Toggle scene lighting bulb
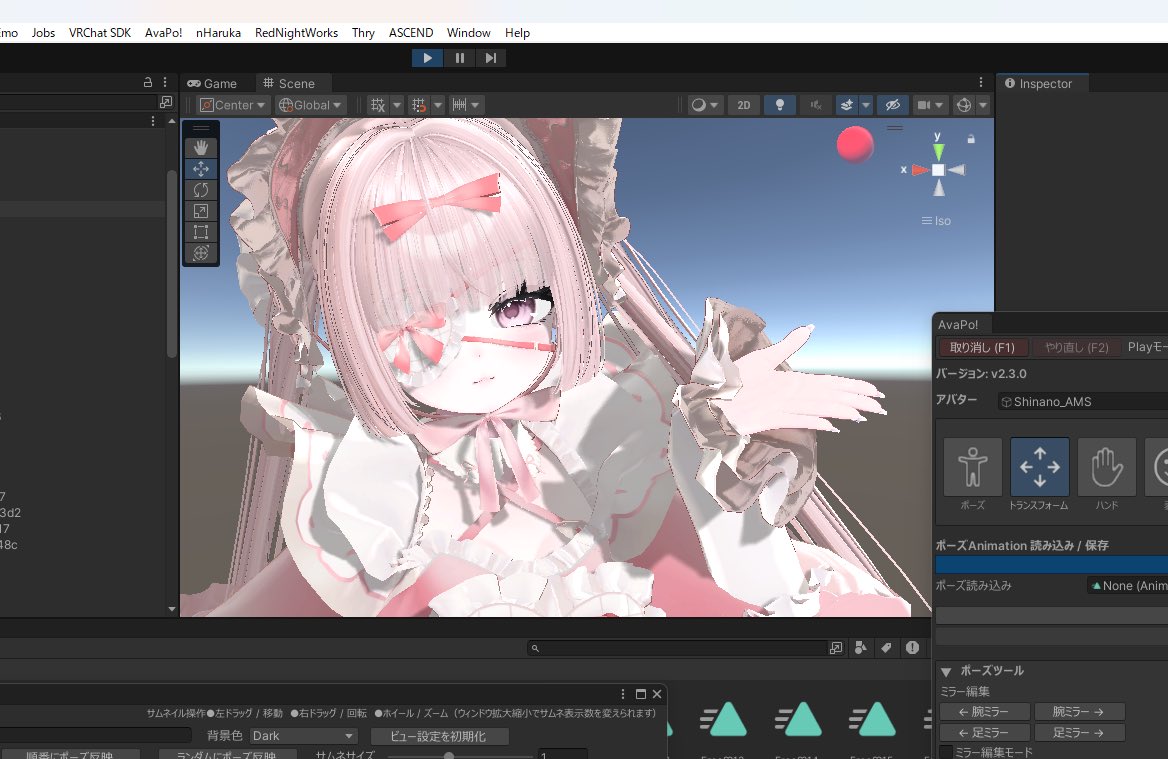This screenshot has width=1168, height=759. pos(780,105)
